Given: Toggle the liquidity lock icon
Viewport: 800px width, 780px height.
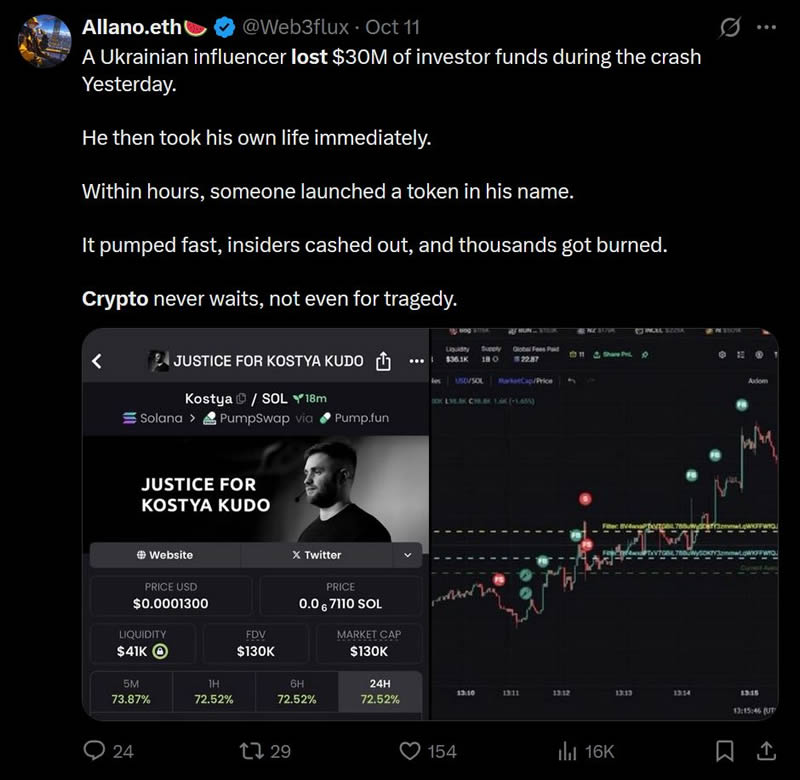Looking at the screenshot, I should click(160, 651).
